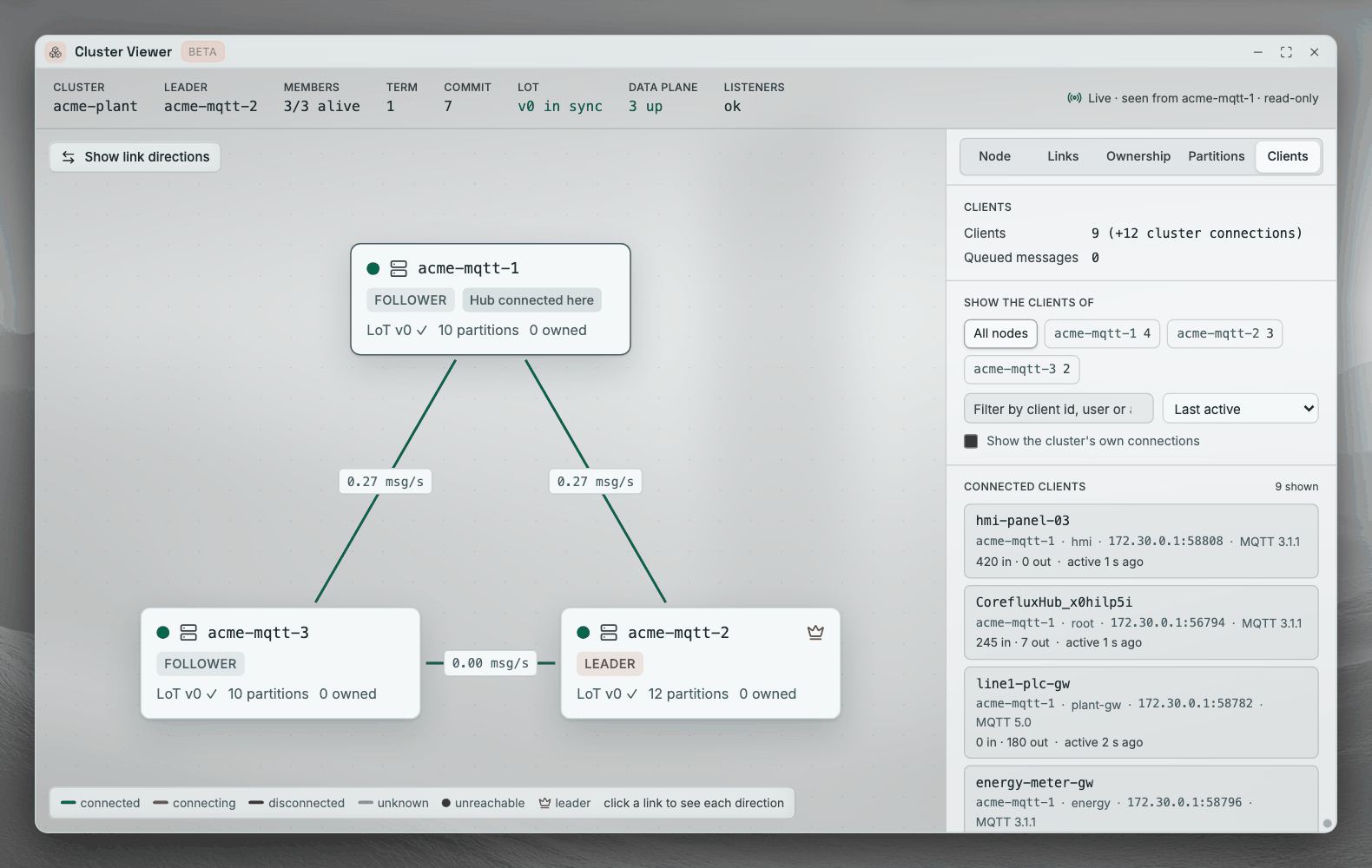
Task: Select the All nodes filter chip
Action: [1000, 333]
